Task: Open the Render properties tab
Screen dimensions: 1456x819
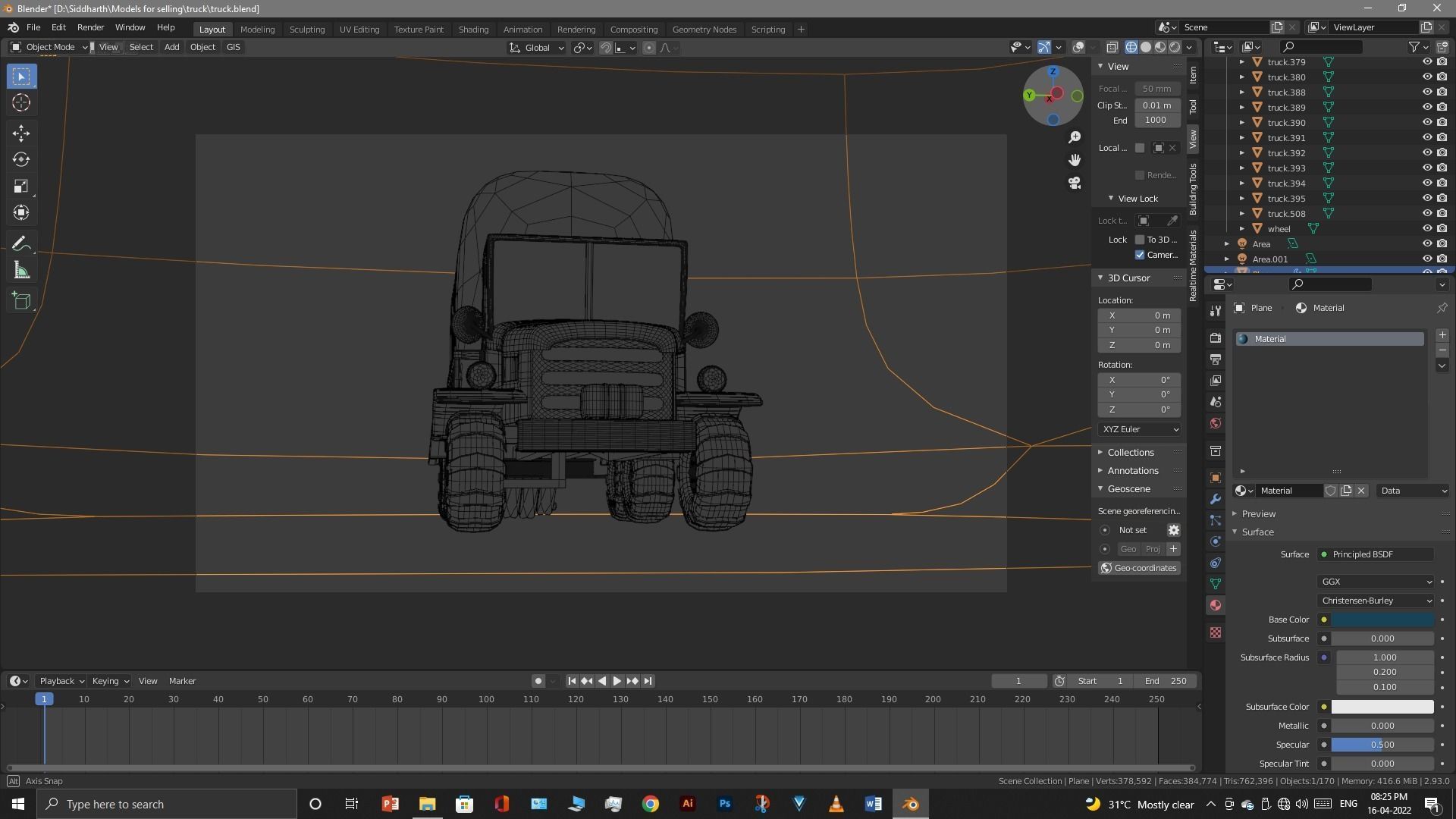Action: (1216, 337)
